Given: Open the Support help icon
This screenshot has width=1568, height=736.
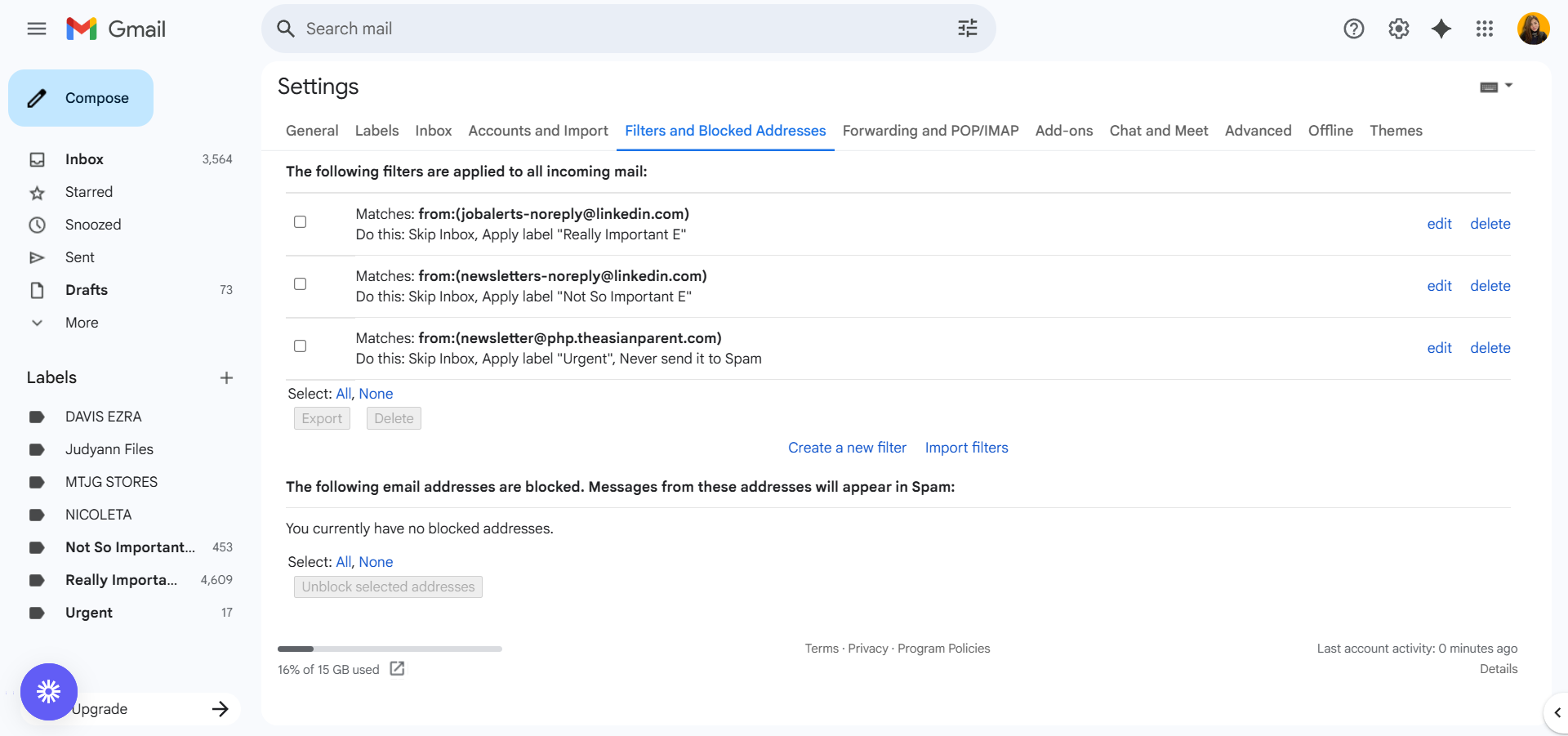Looking at the screenshot, I should pyautogui.click(x=1353, y=29).
